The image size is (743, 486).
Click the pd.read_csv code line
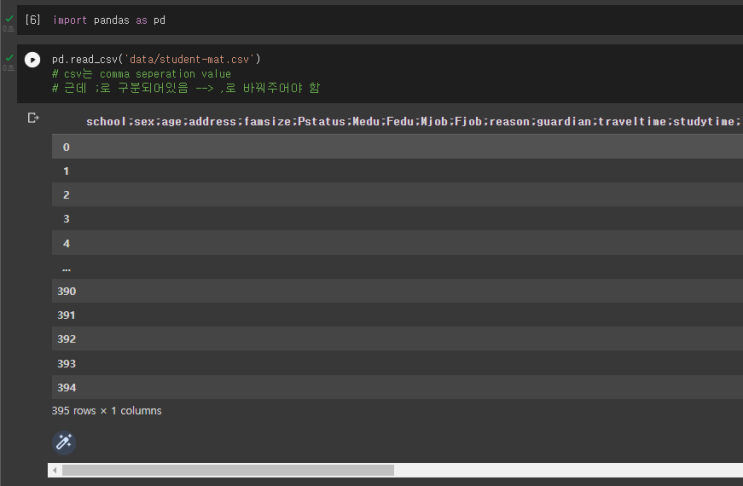[156, 59]
